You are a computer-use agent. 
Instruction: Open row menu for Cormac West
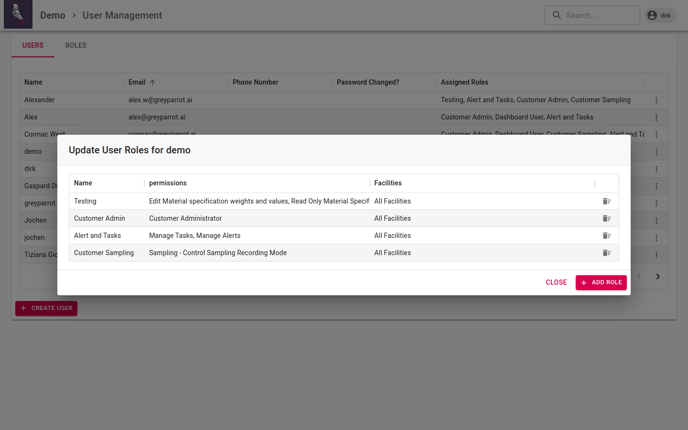pyautogui.click(x=656, y=134)
